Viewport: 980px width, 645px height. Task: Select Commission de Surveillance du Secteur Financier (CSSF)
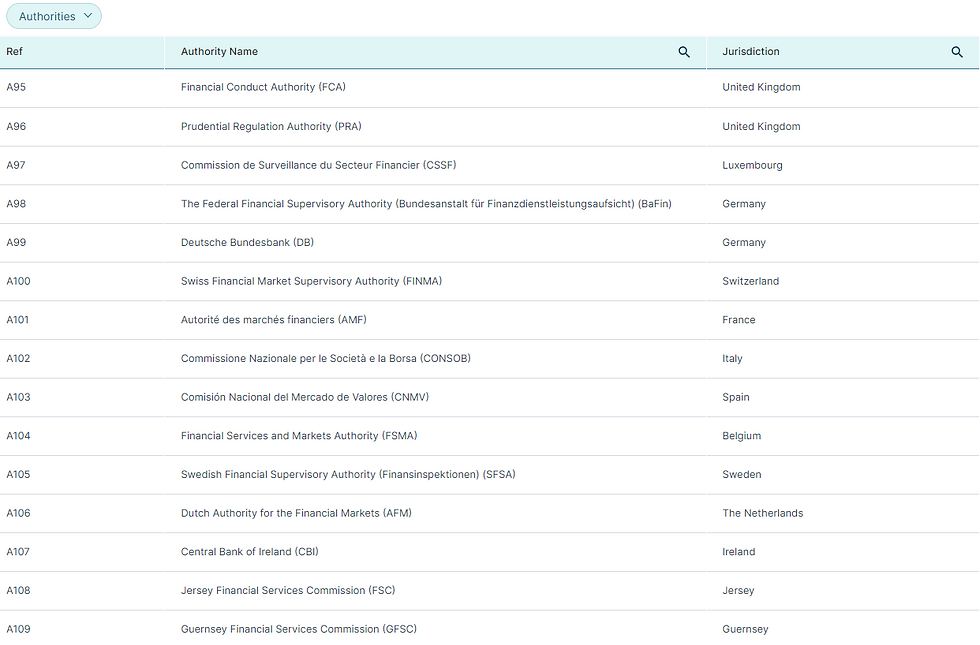[x=319, y=165]
